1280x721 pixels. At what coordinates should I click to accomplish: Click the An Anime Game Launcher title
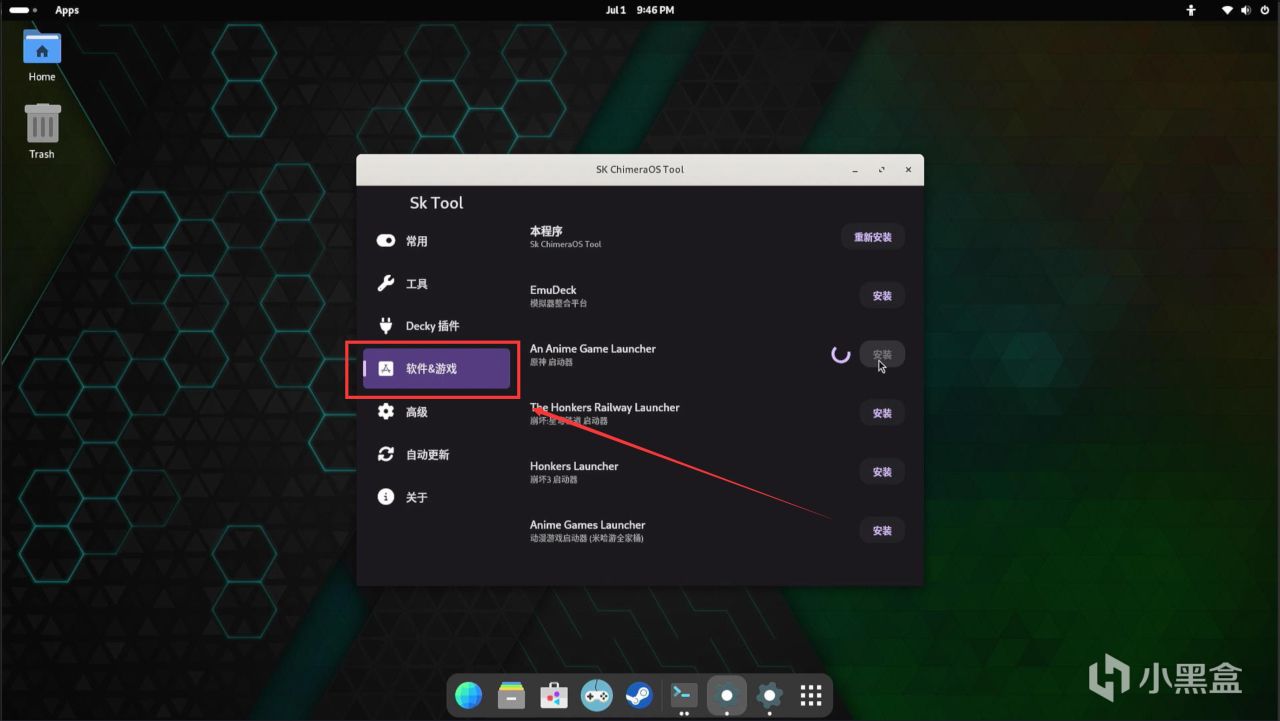[593, 349]
